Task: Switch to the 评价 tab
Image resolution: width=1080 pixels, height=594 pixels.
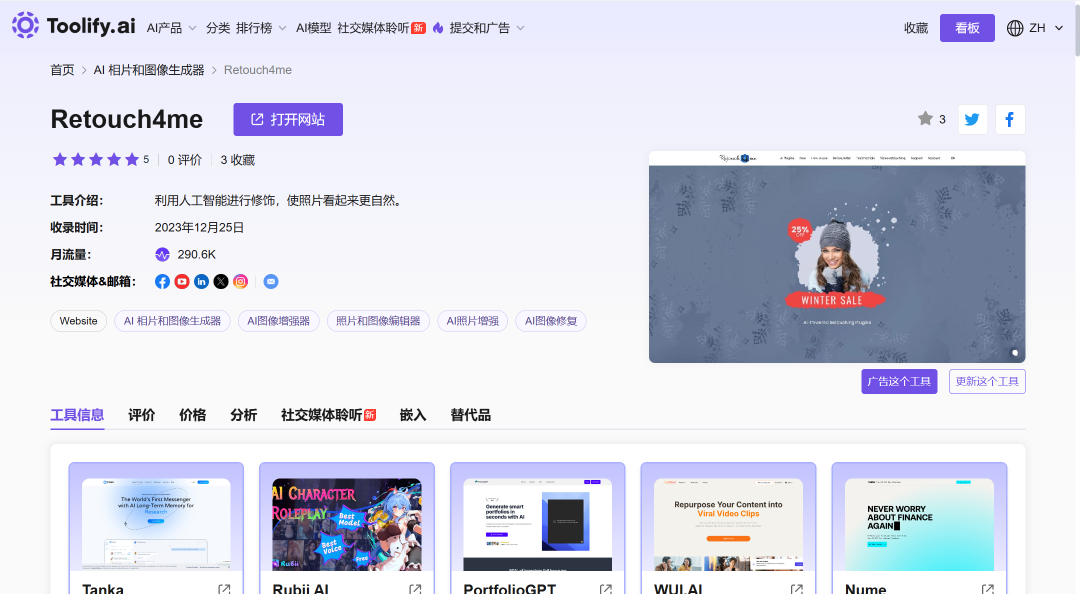Action: click(141, 415)
